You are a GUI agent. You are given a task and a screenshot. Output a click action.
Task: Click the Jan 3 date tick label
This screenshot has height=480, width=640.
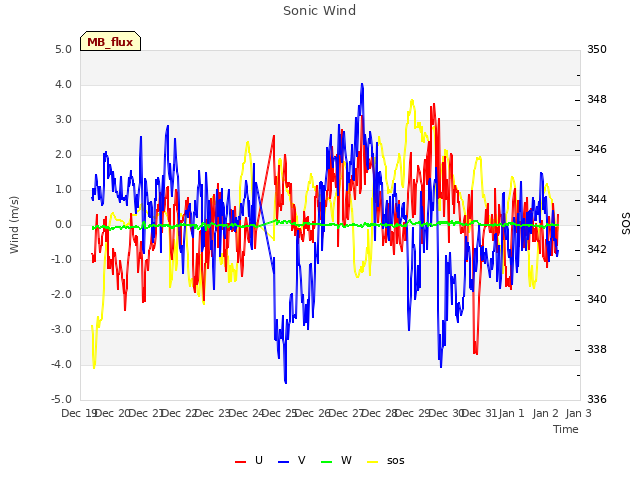tap(579, 413)
